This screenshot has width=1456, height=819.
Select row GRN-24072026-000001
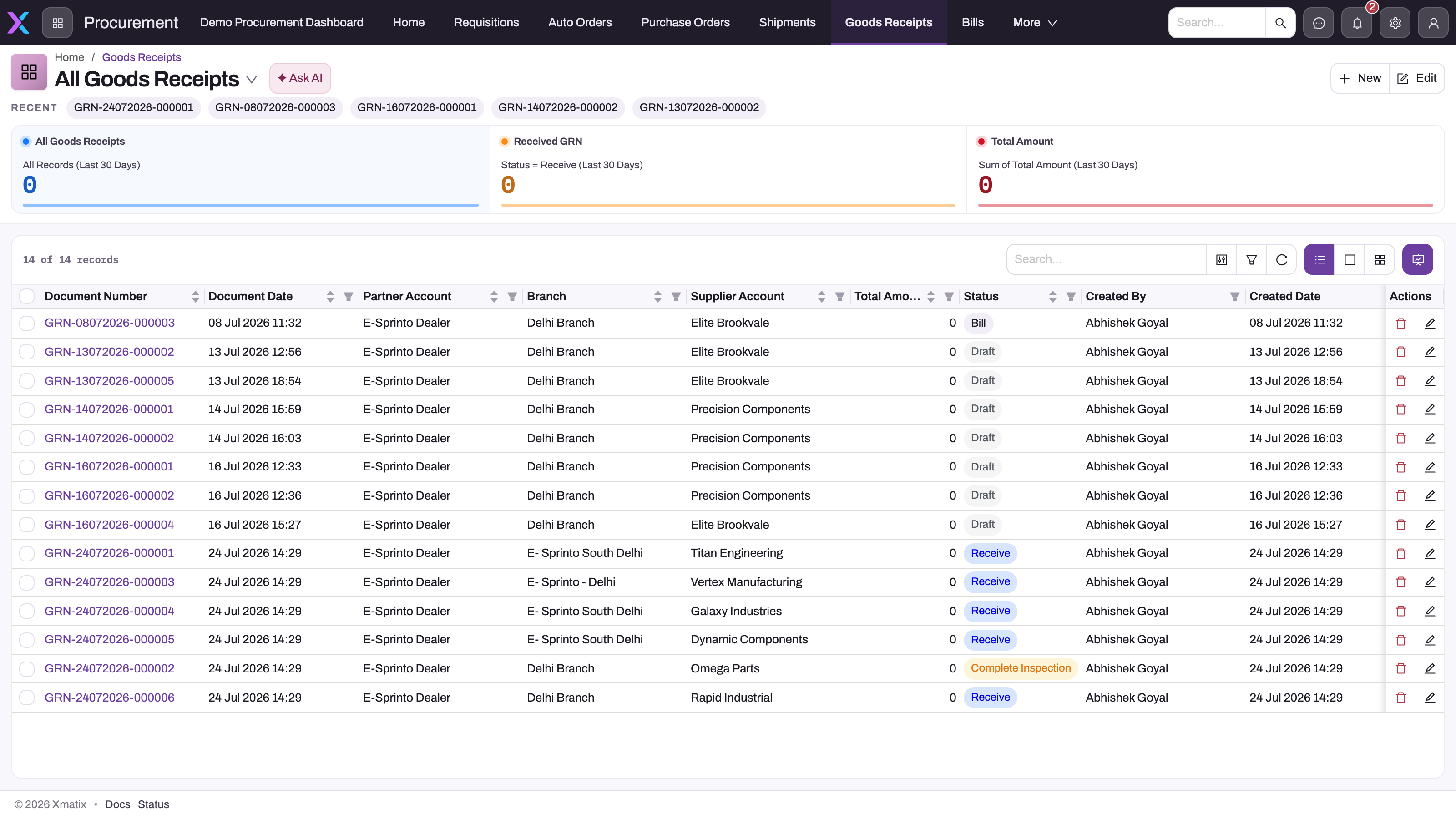tap(26, 553)
